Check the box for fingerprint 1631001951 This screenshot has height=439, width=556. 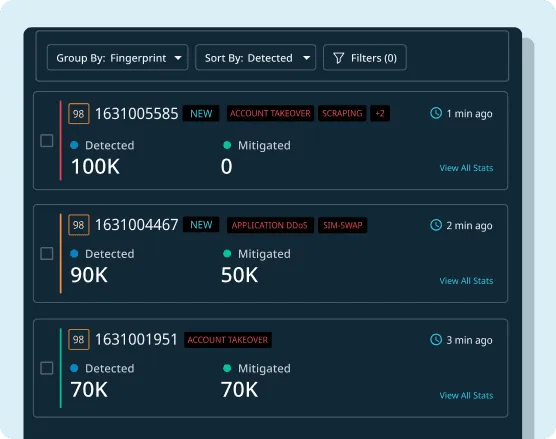click(47, 368)
